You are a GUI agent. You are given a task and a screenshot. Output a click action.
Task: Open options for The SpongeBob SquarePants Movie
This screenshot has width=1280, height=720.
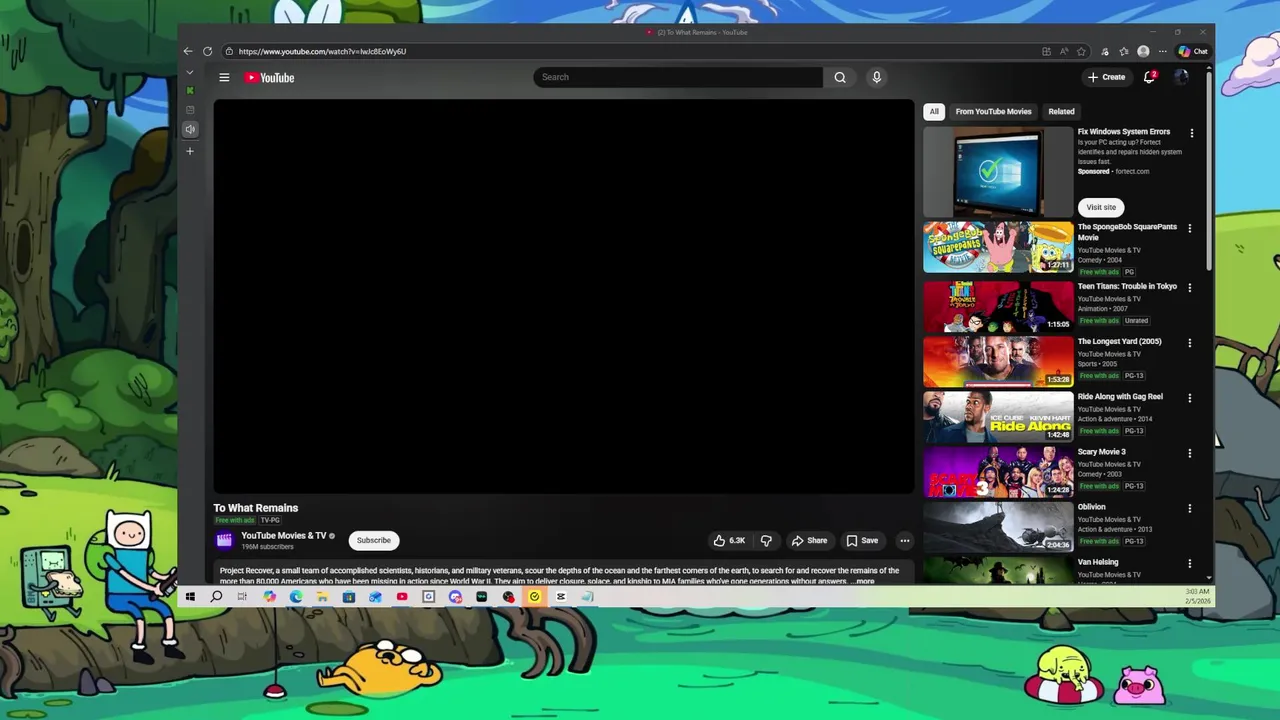tap(1189, 228)
